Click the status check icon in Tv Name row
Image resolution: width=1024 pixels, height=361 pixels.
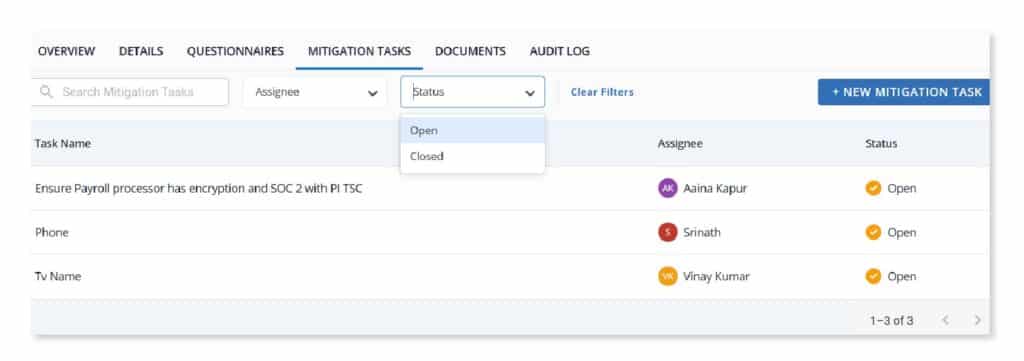click(873, 276)
